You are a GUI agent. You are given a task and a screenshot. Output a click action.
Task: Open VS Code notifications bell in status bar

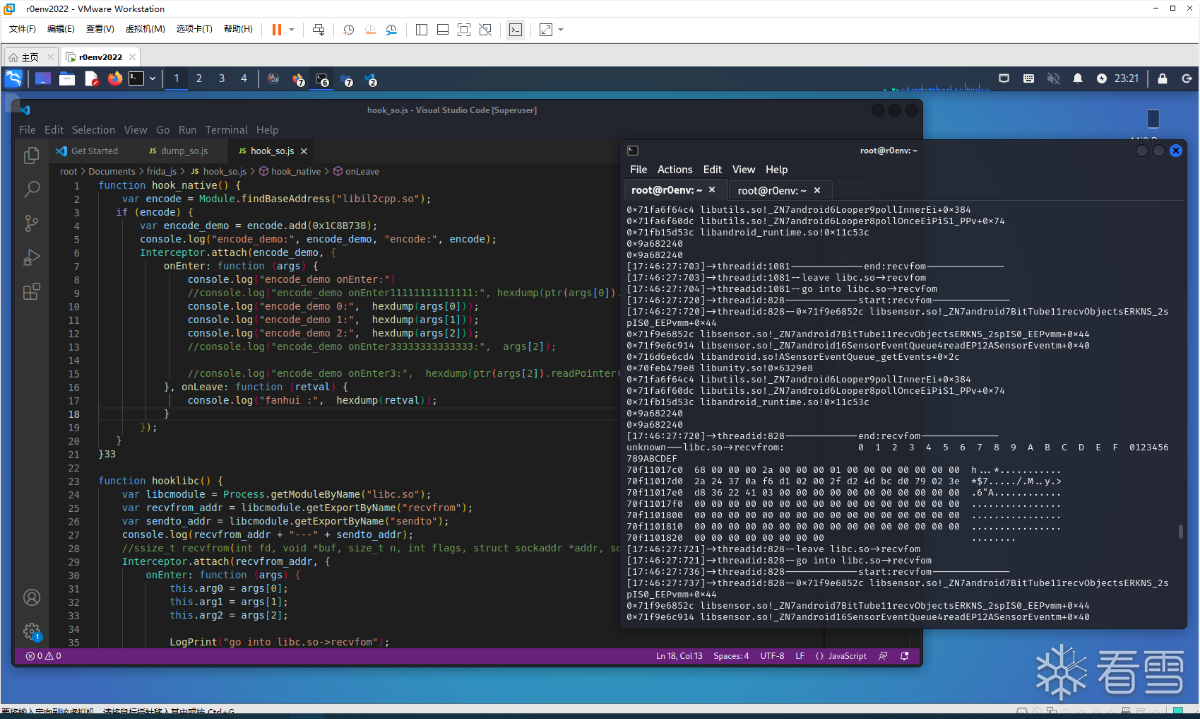[905, 656]
